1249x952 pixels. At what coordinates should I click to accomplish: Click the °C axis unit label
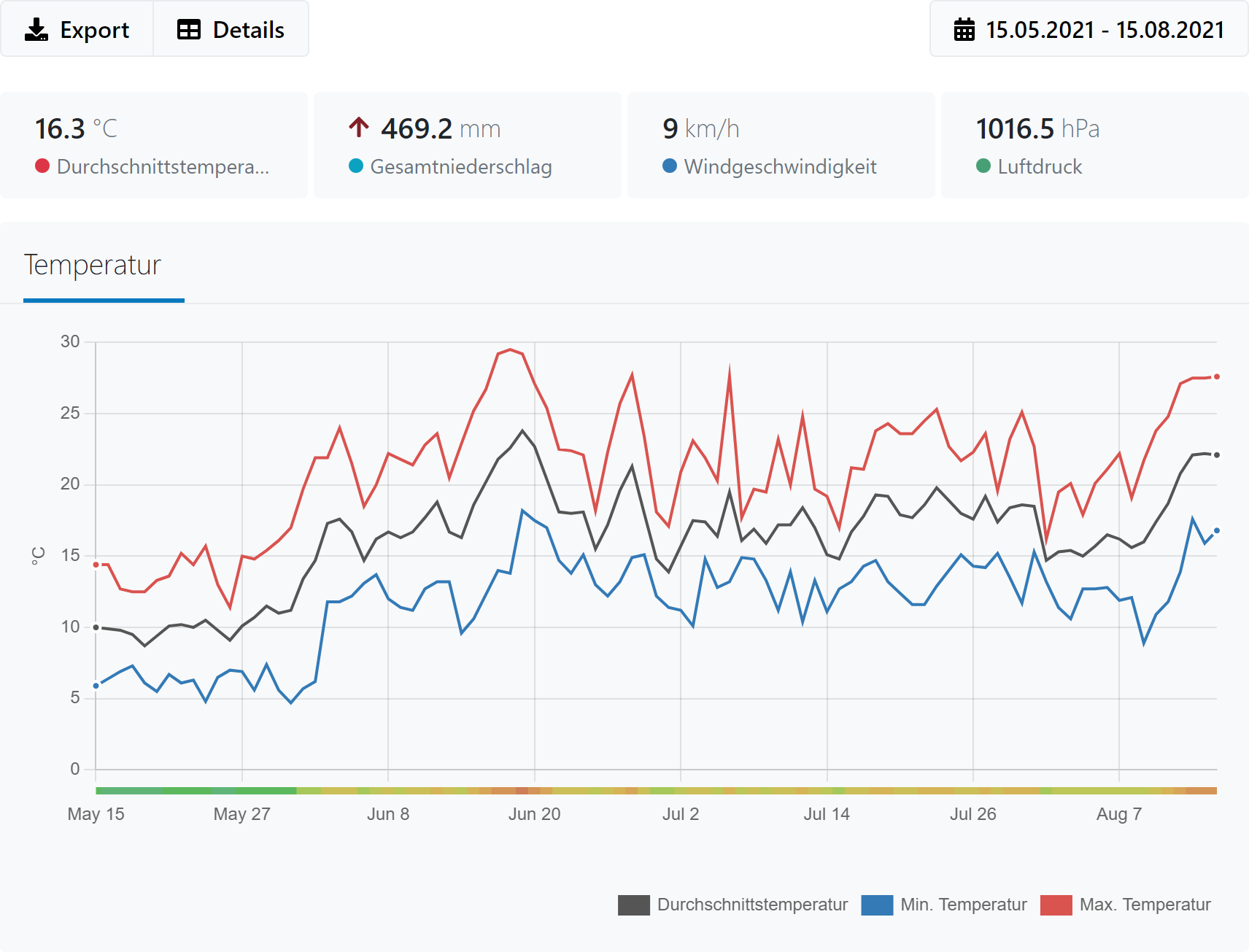(x=38, y=556)
